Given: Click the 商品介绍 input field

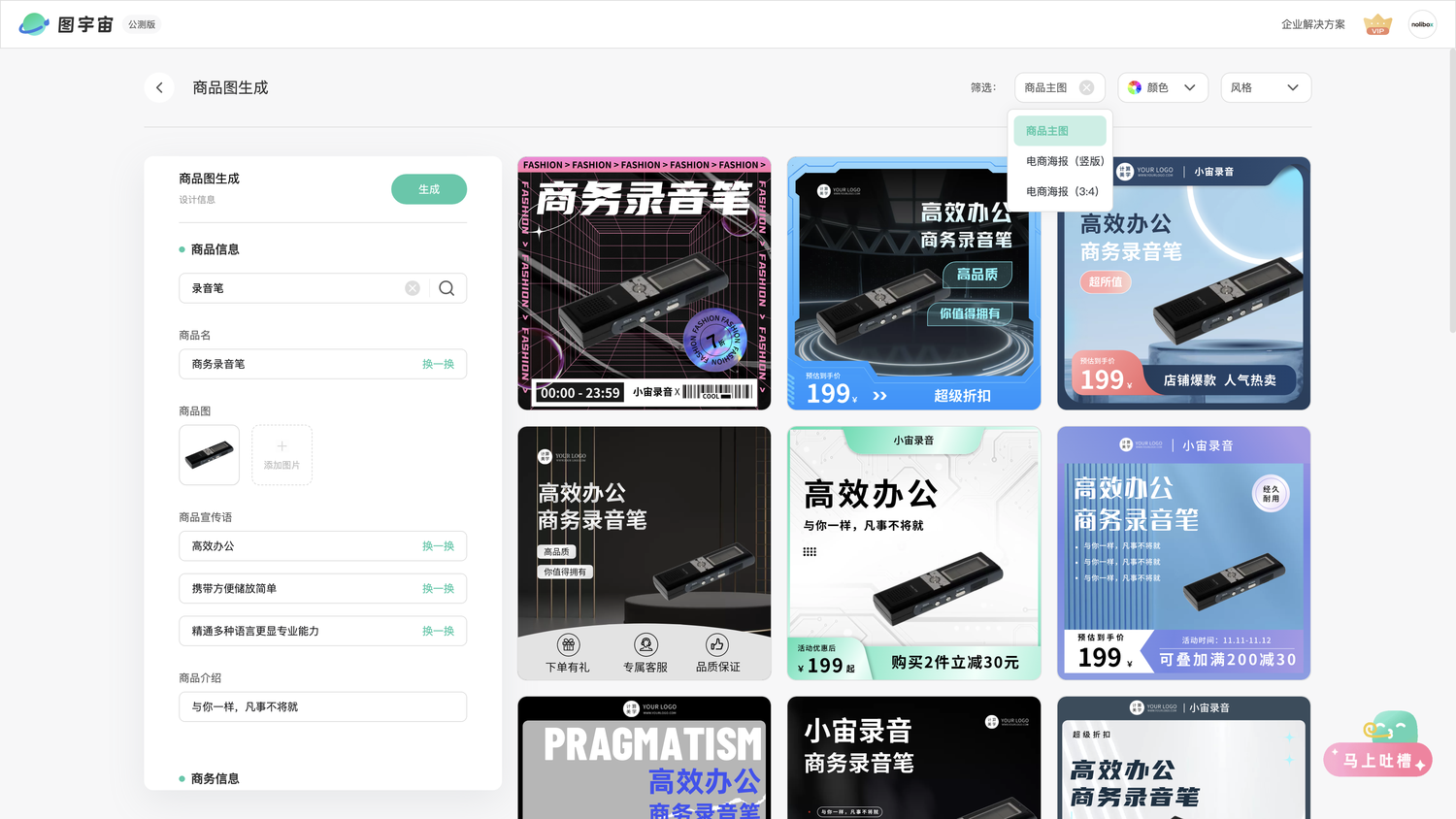Looking at the screenshot, I should 322,706.
